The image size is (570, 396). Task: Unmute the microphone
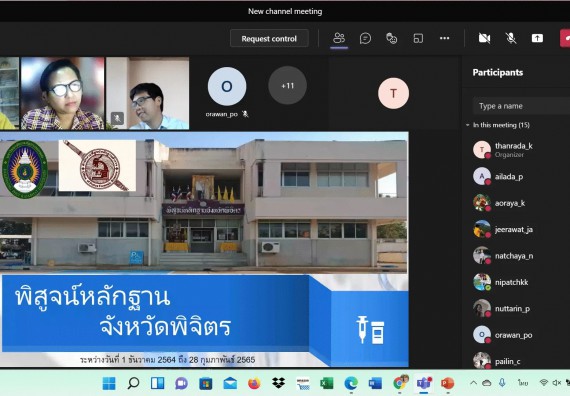511,38
